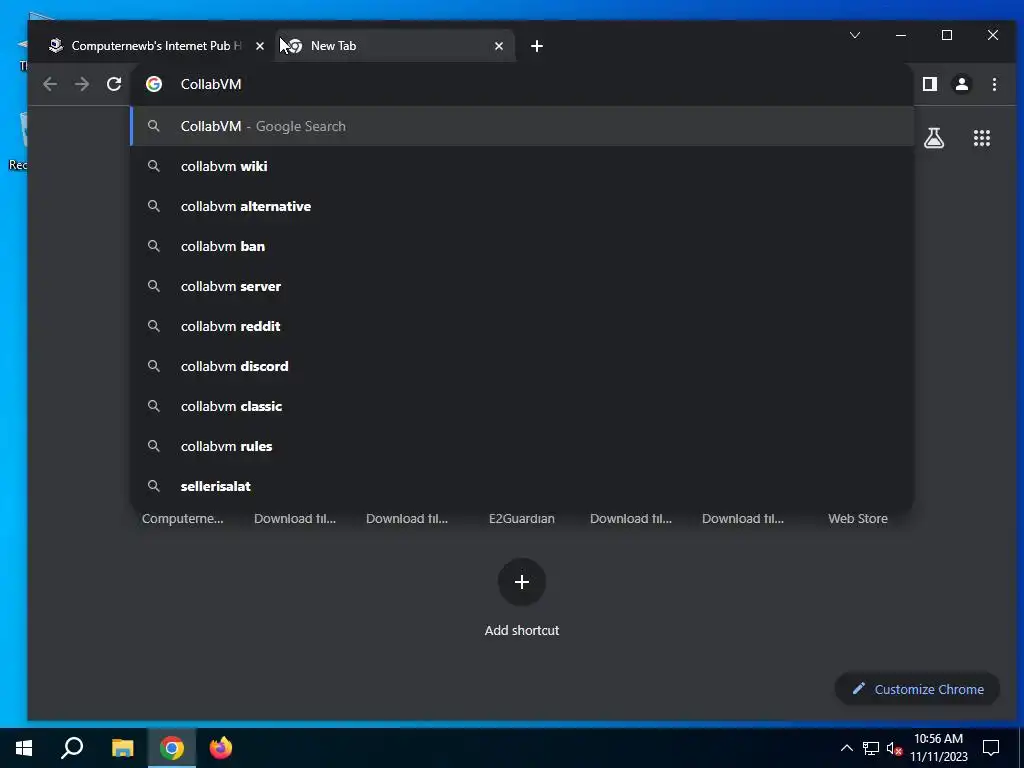This screenshot has width=1024, height=768.
Task: Click the muted volume tray icon
Action: pyautogui.click(x=894, y=748)
